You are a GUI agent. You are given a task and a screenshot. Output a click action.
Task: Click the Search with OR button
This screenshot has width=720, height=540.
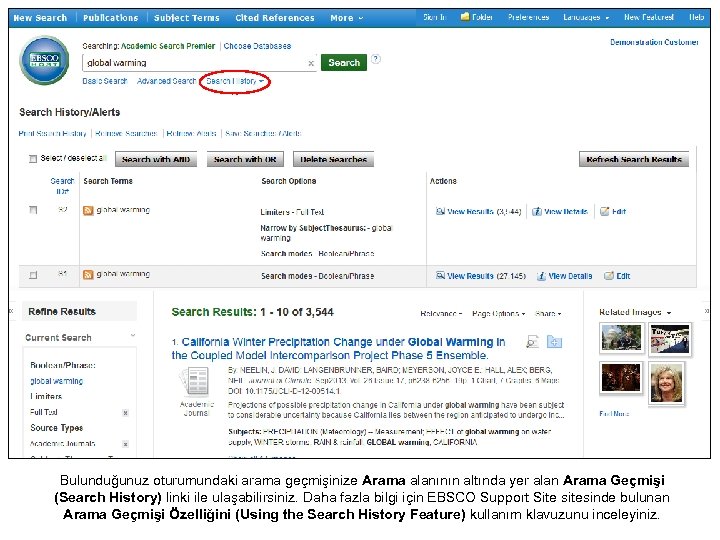tap(245, 159)
